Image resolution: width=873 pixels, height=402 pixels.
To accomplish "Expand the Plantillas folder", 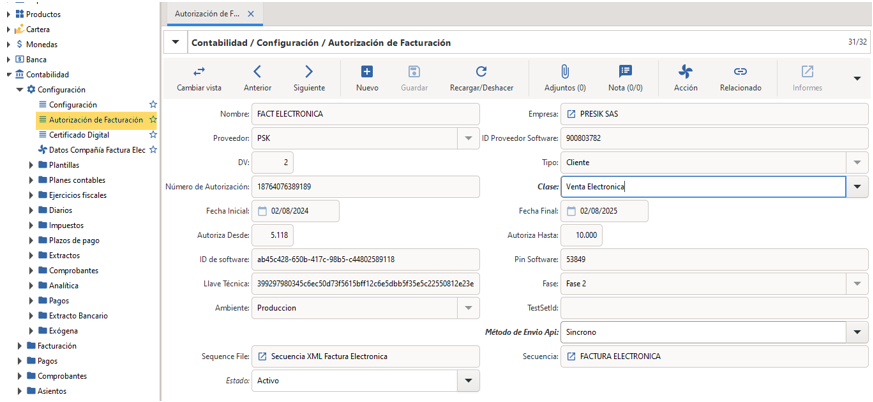I will (x=31, y=165).
